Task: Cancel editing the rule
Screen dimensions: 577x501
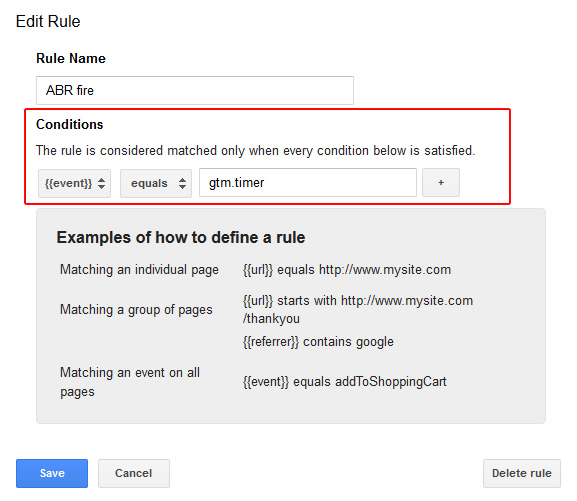Action: click(134, 473)
